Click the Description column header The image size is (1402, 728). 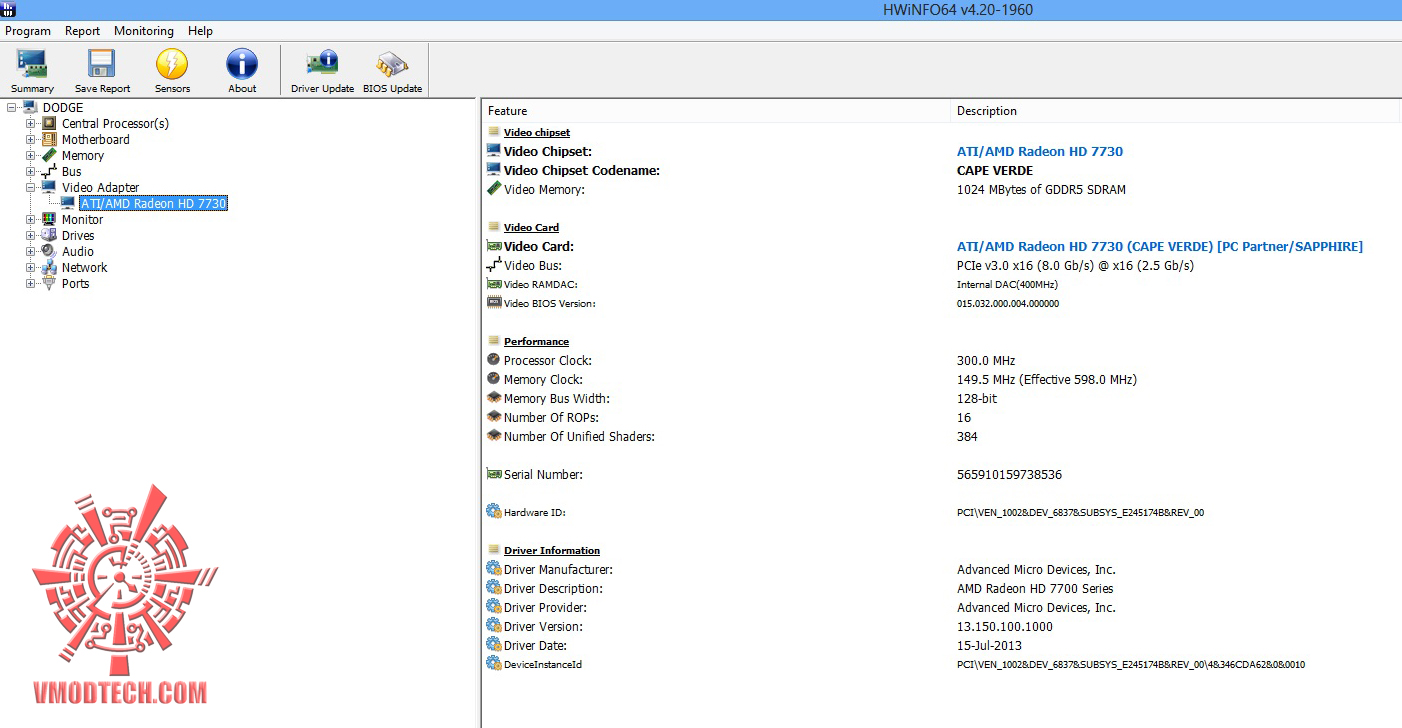click(x=1176, y=111)
